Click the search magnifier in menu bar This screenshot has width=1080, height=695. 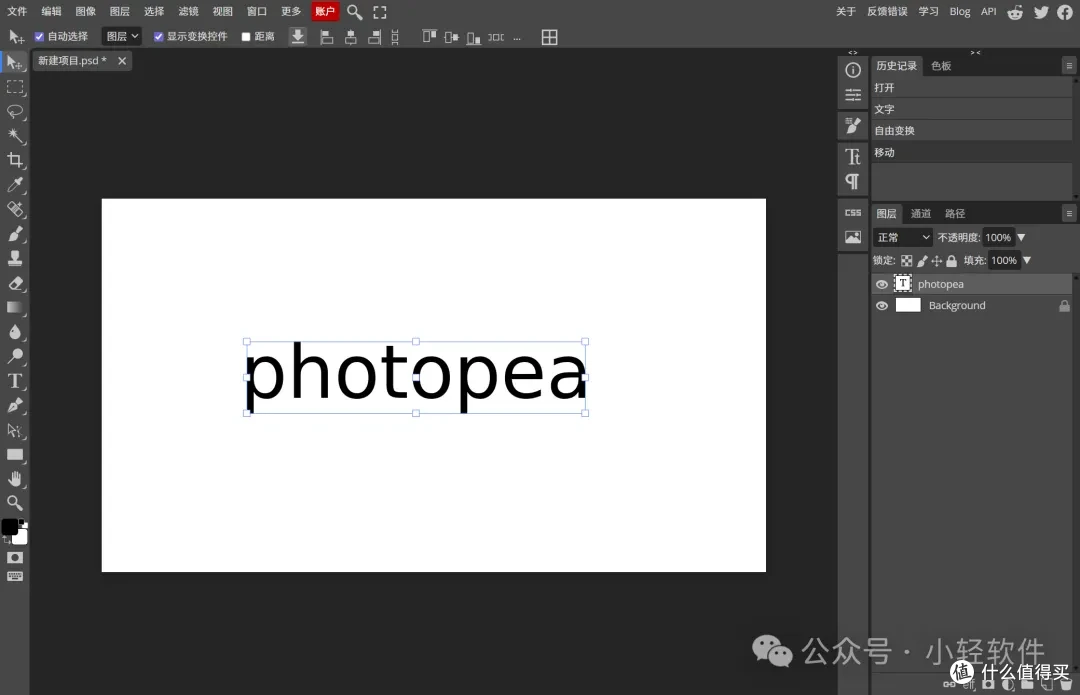tap(354, 12)
